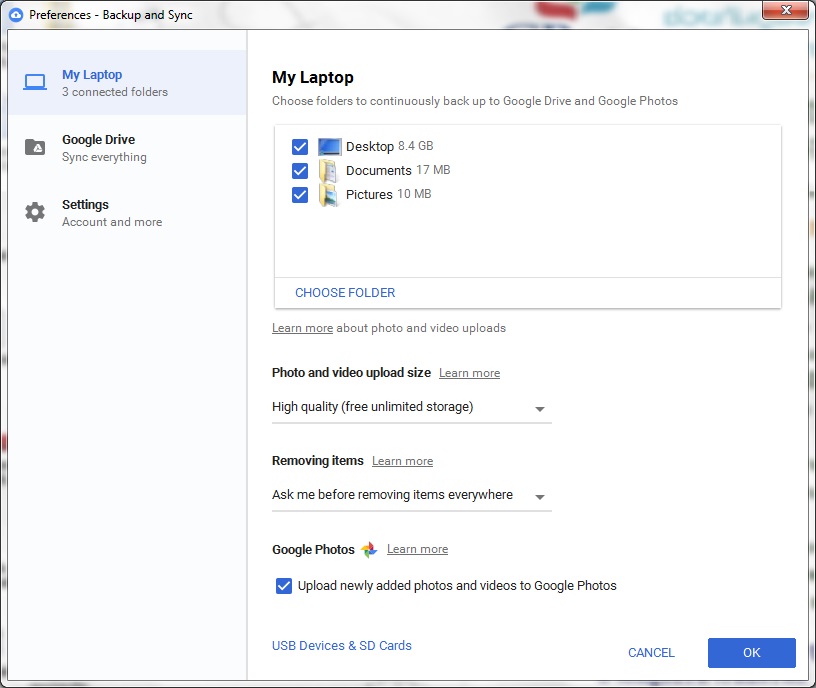Click the Google Photos pinwheel icon

click(369, 549)
